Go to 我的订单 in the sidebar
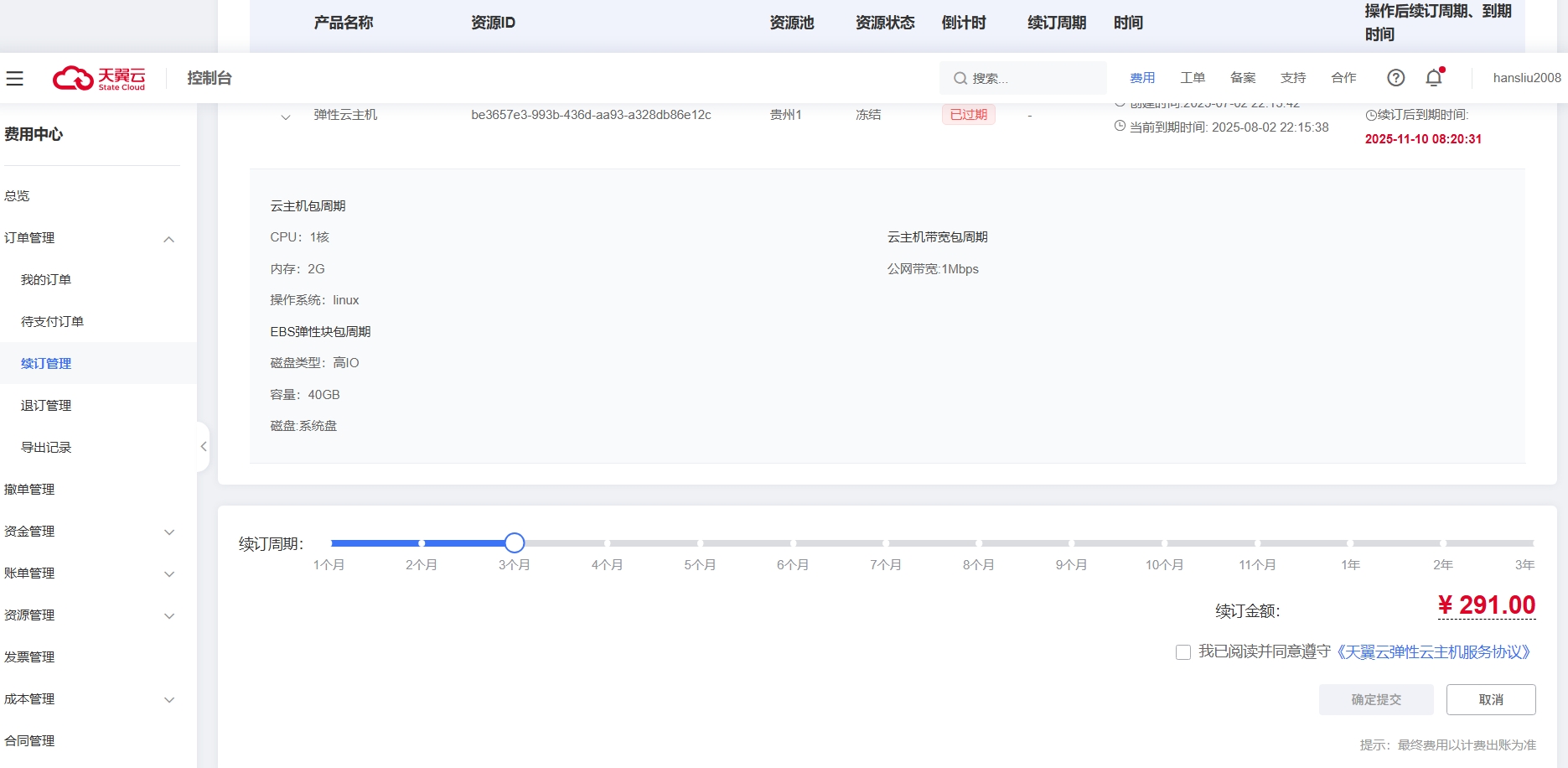Image resolution: width=1568 pixels, height=768 pixels. [x=46, y=280]
